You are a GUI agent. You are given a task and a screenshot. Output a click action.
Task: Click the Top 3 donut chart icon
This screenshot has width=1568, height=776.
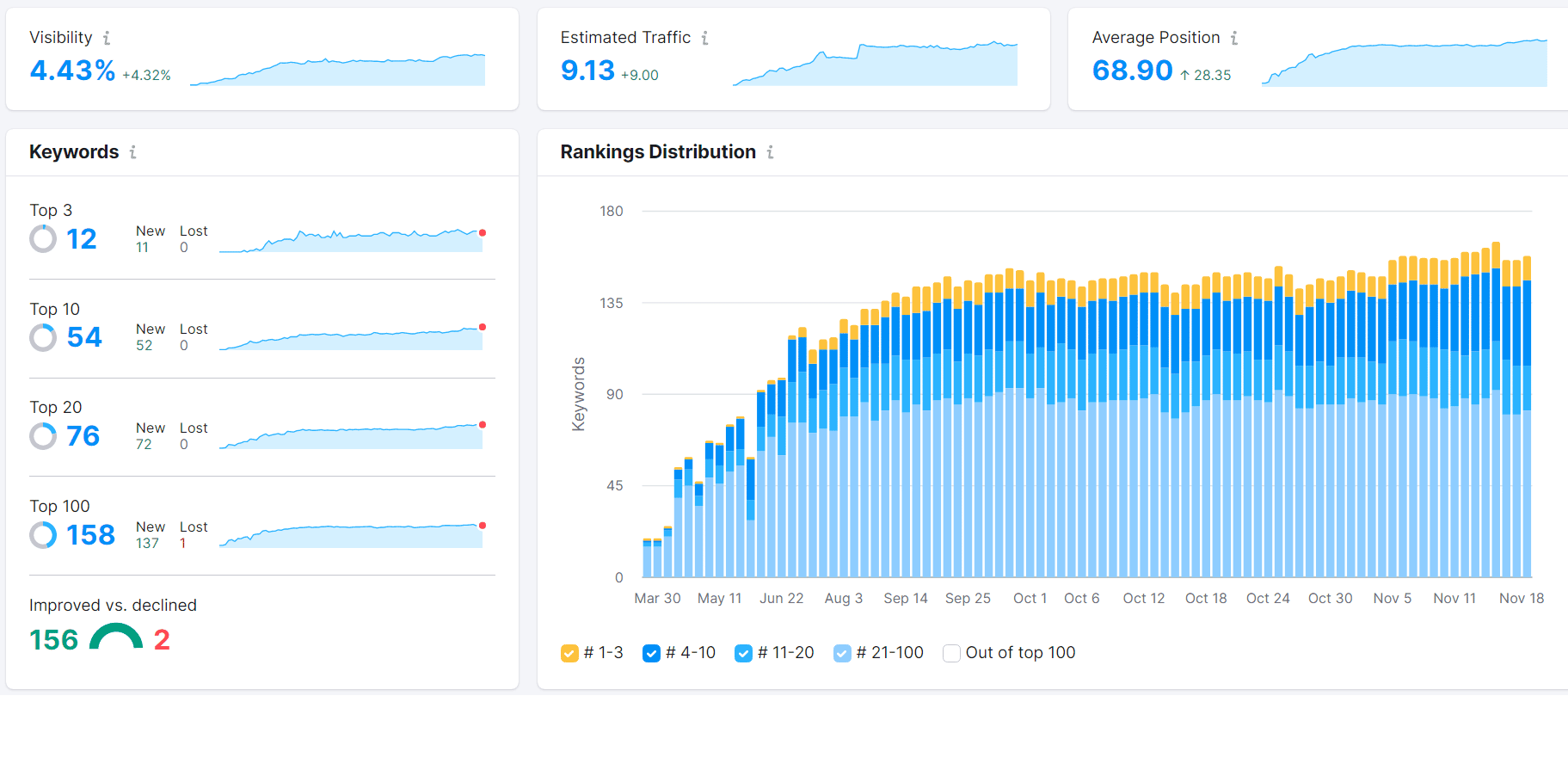click(x=43, y=239)
